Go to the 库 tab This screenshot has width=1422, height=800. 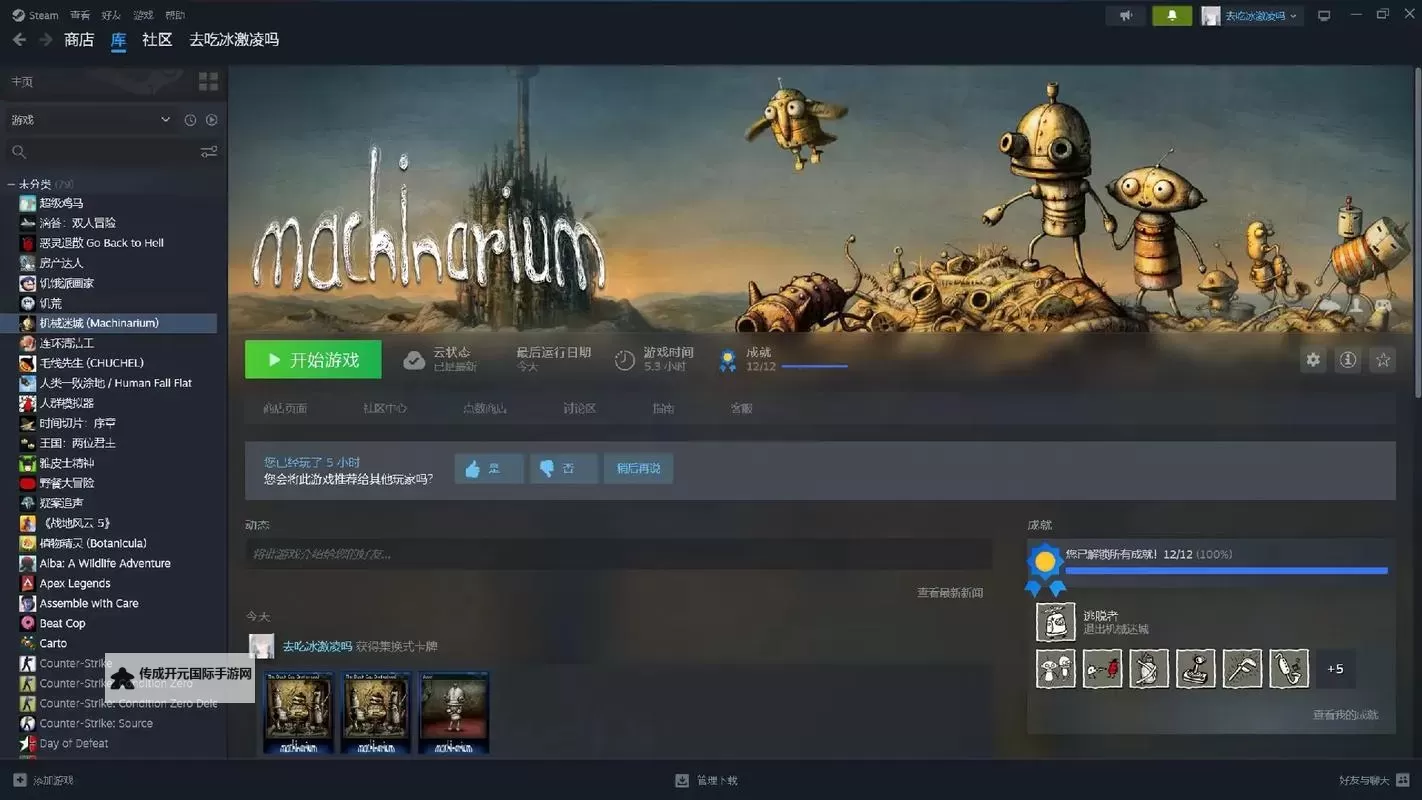coord(118,40)
